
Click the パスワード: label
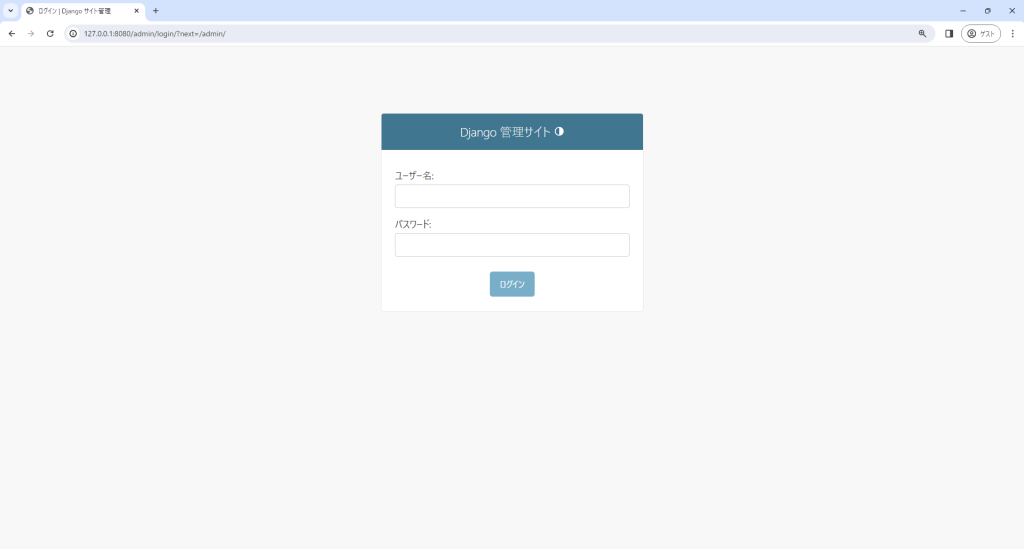413,224
